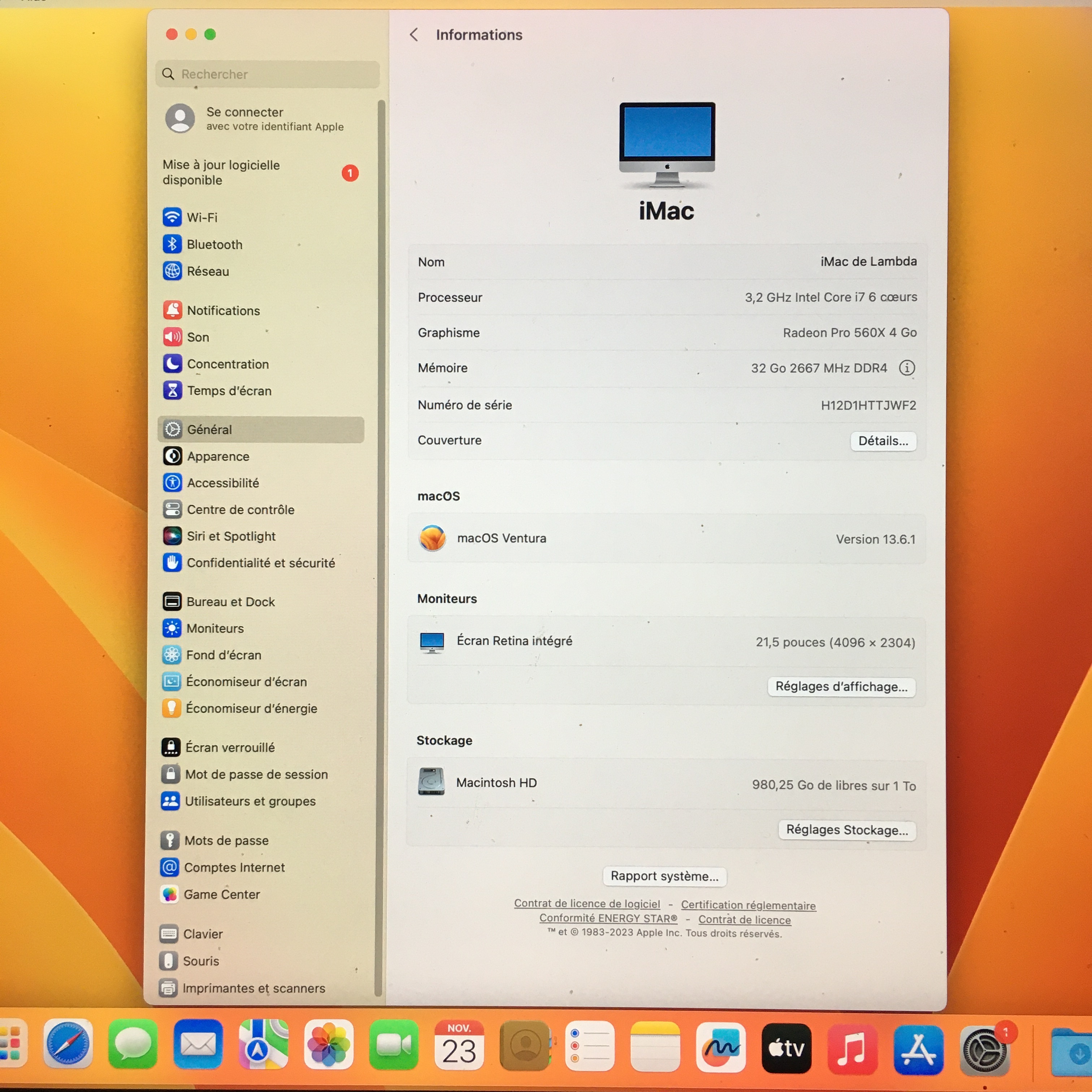
Task: Select Apparence in settings sidebar
Action: [x=218, y=456]
